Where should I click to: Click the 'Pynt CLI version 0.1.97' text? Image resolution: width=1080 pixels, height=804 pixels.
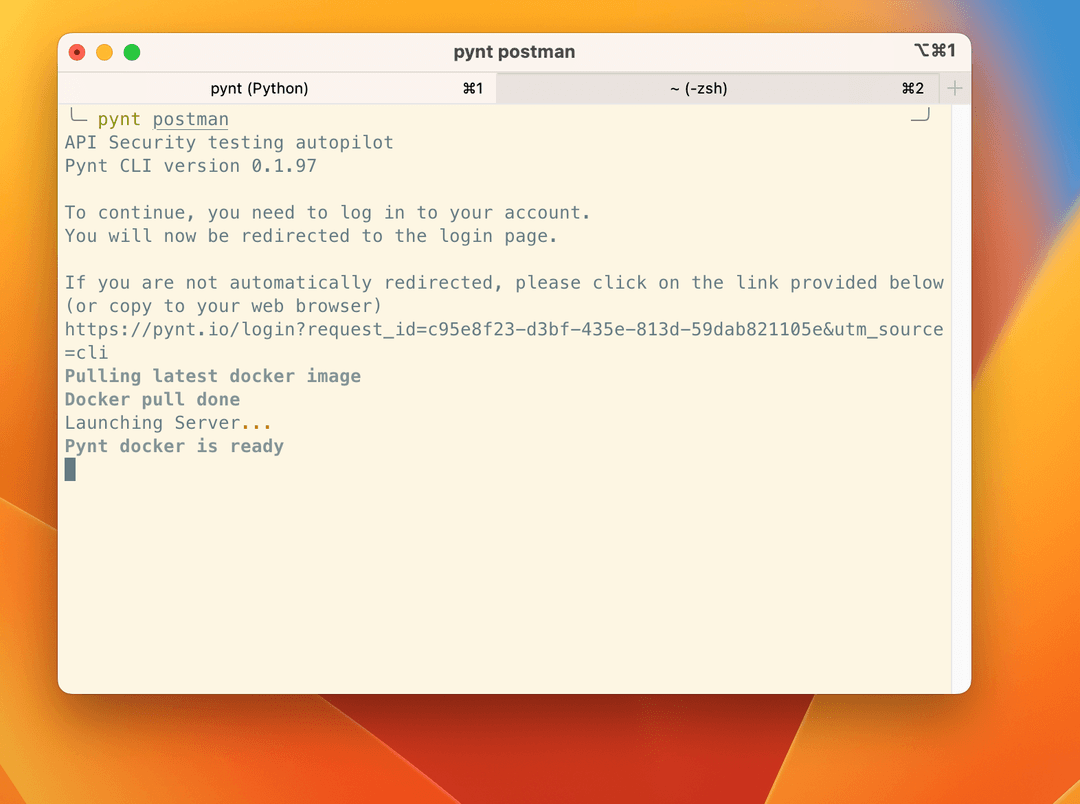[190, 166]
